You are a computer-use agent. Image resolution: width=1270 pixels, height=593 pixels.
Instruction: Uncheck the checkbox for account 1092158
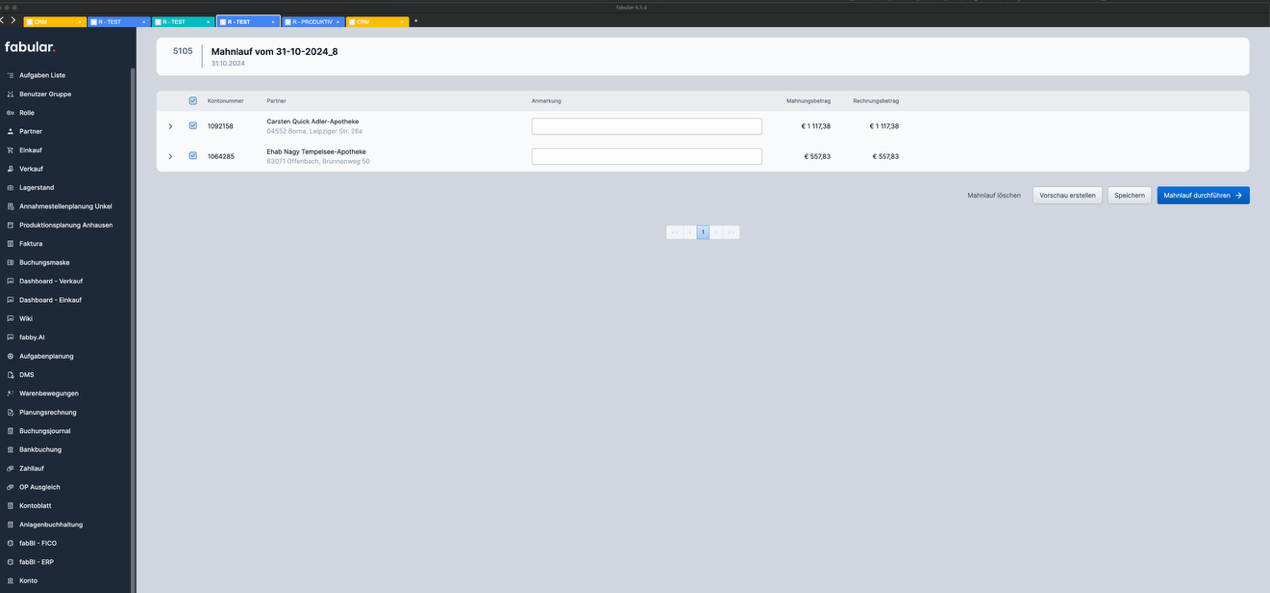coord(193,126)
